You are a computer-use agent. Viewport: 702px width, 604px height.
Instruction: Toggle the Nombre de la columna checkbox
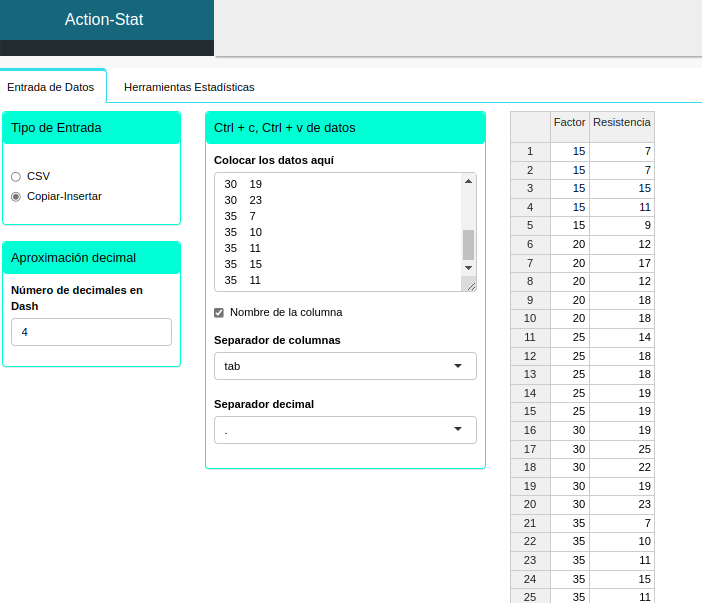point(219,312)
